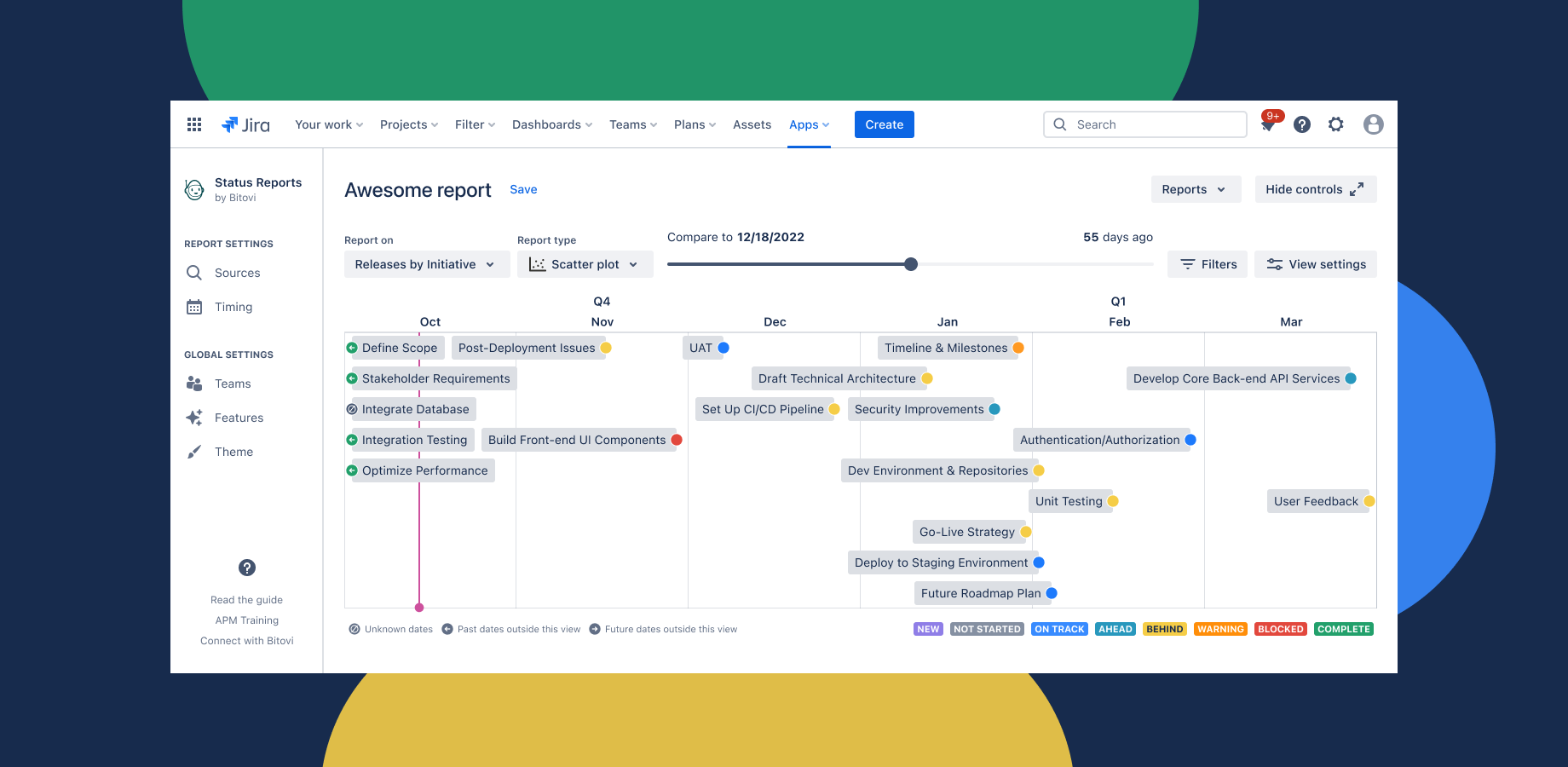Click the Sources magnifier icon in sidebar
Viewport: 1568px width, 767px height.
click(x=194, y=273)
